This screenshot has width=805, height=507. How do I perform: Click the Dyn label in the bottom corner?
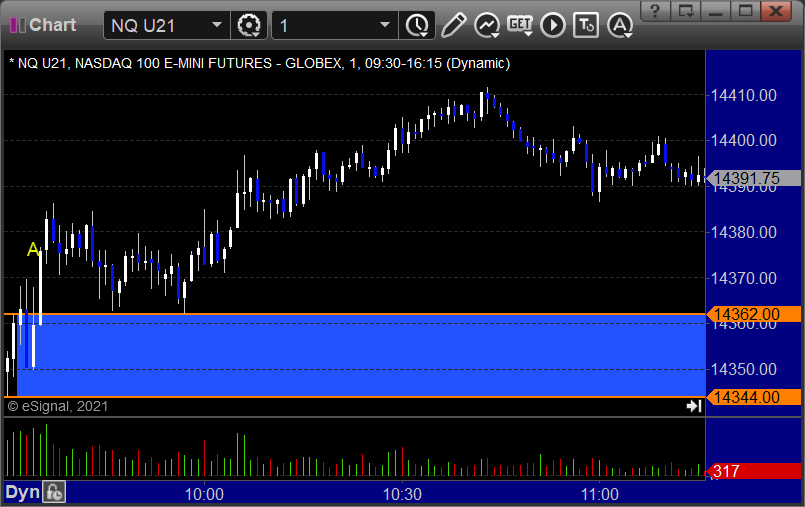(x=23, y=493)
